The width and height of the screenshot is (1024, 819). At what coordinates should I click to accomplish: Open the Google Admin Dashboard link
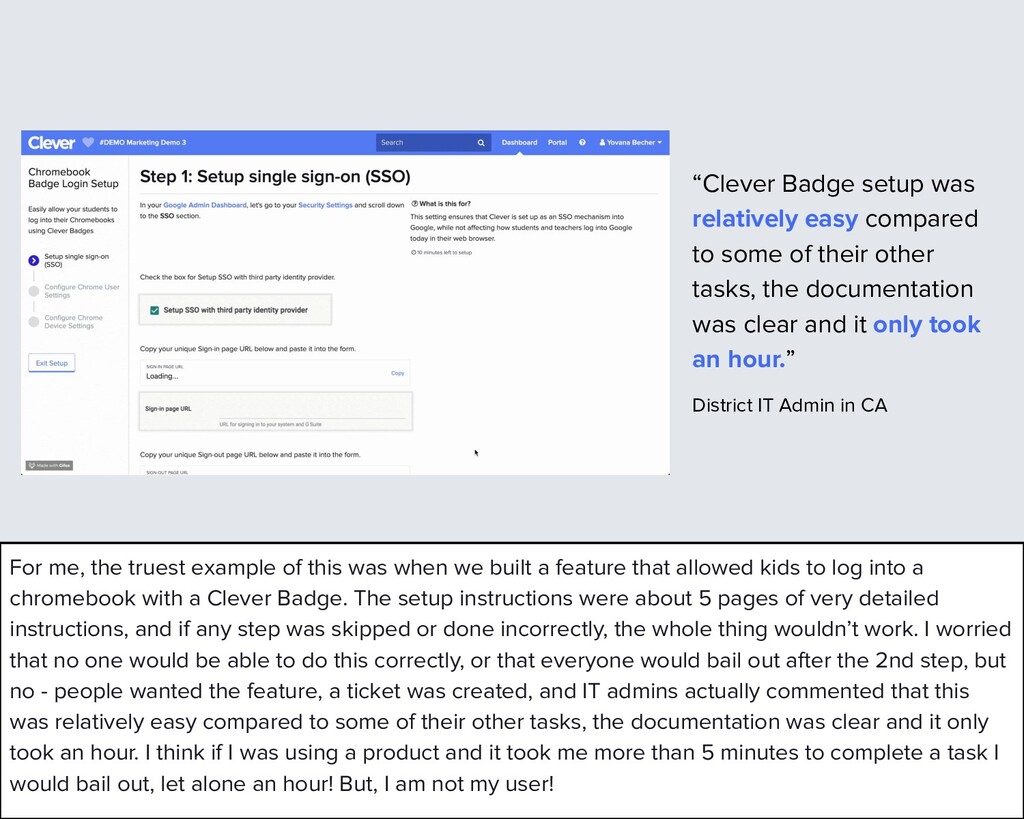tap(205, 205)
